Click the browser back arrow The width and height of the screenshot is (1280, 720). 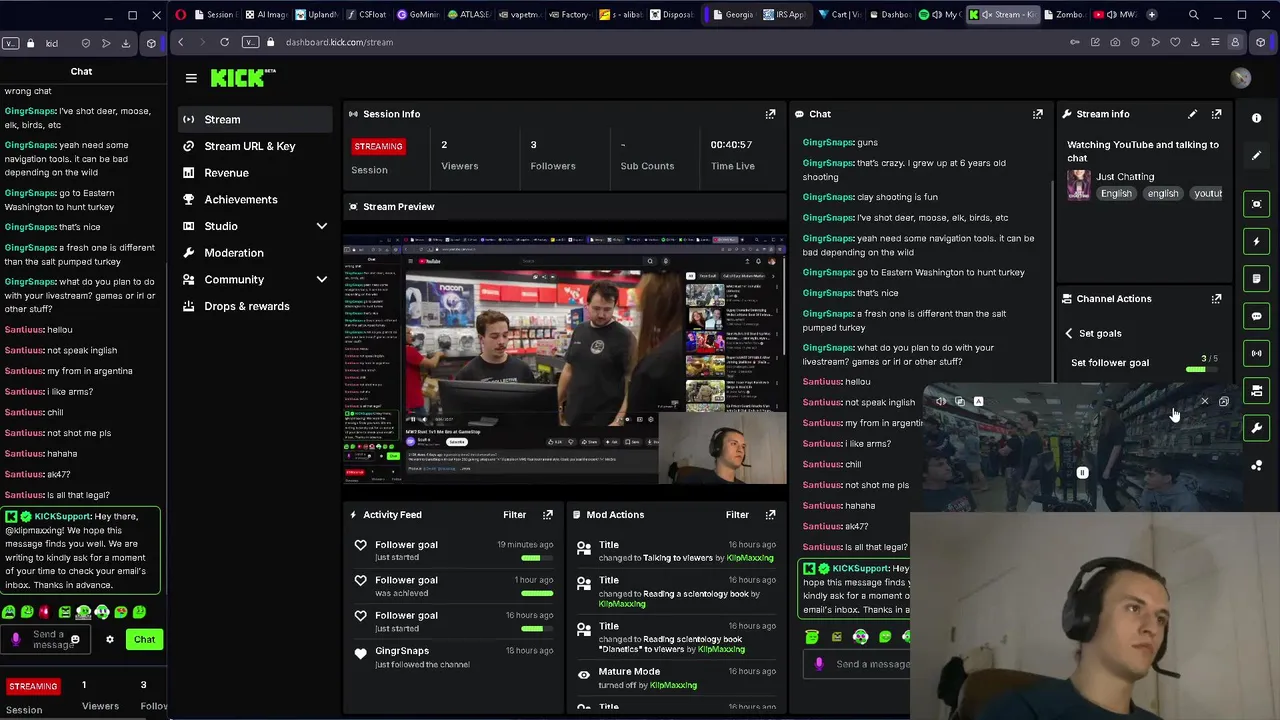coord(180,42)
